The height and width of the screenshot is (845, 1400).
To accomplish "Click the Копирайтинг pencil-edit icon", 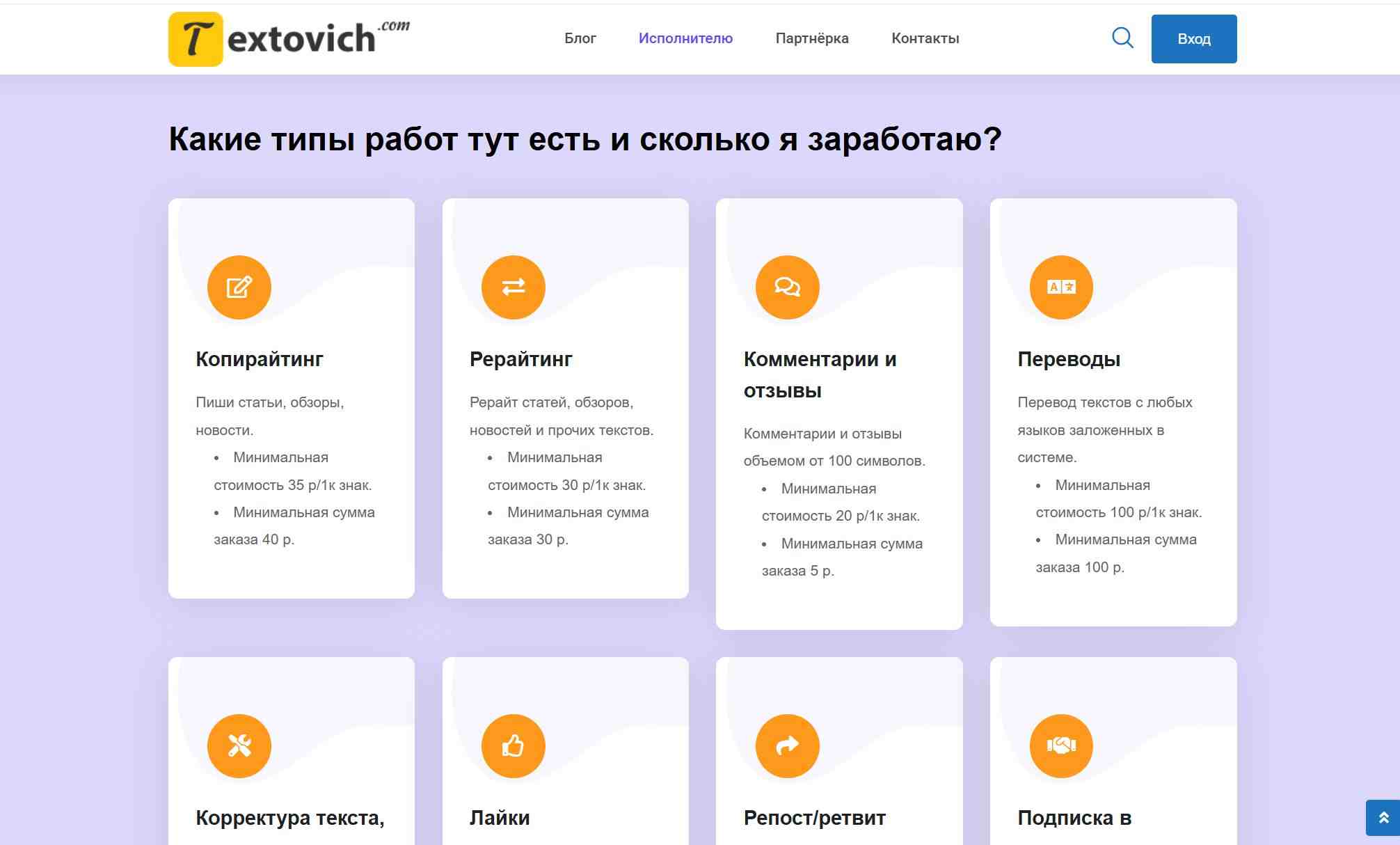I will (239, 287).
